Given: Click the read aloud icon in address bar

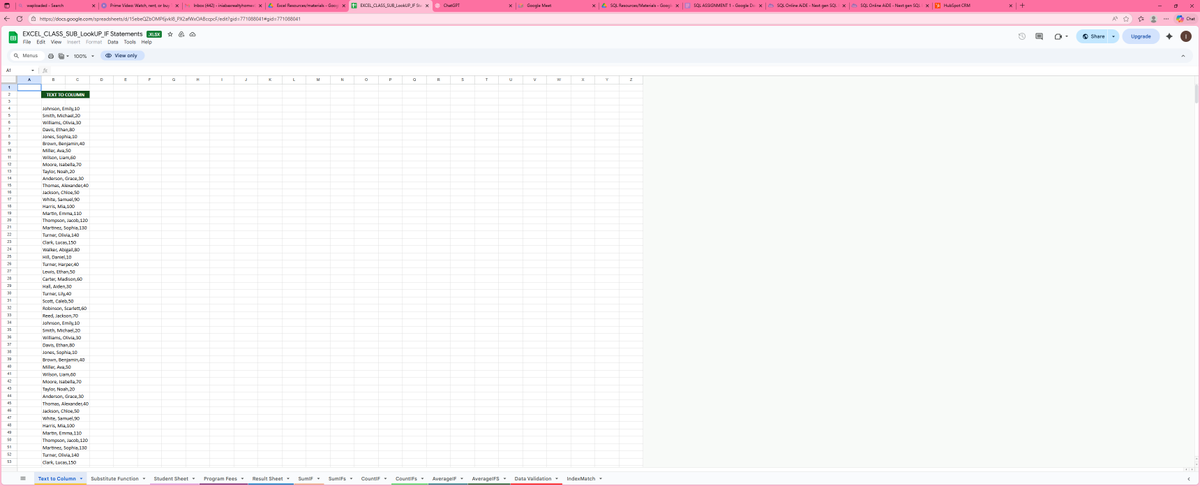Looking at the screenshot, I should coord(1113,19).
